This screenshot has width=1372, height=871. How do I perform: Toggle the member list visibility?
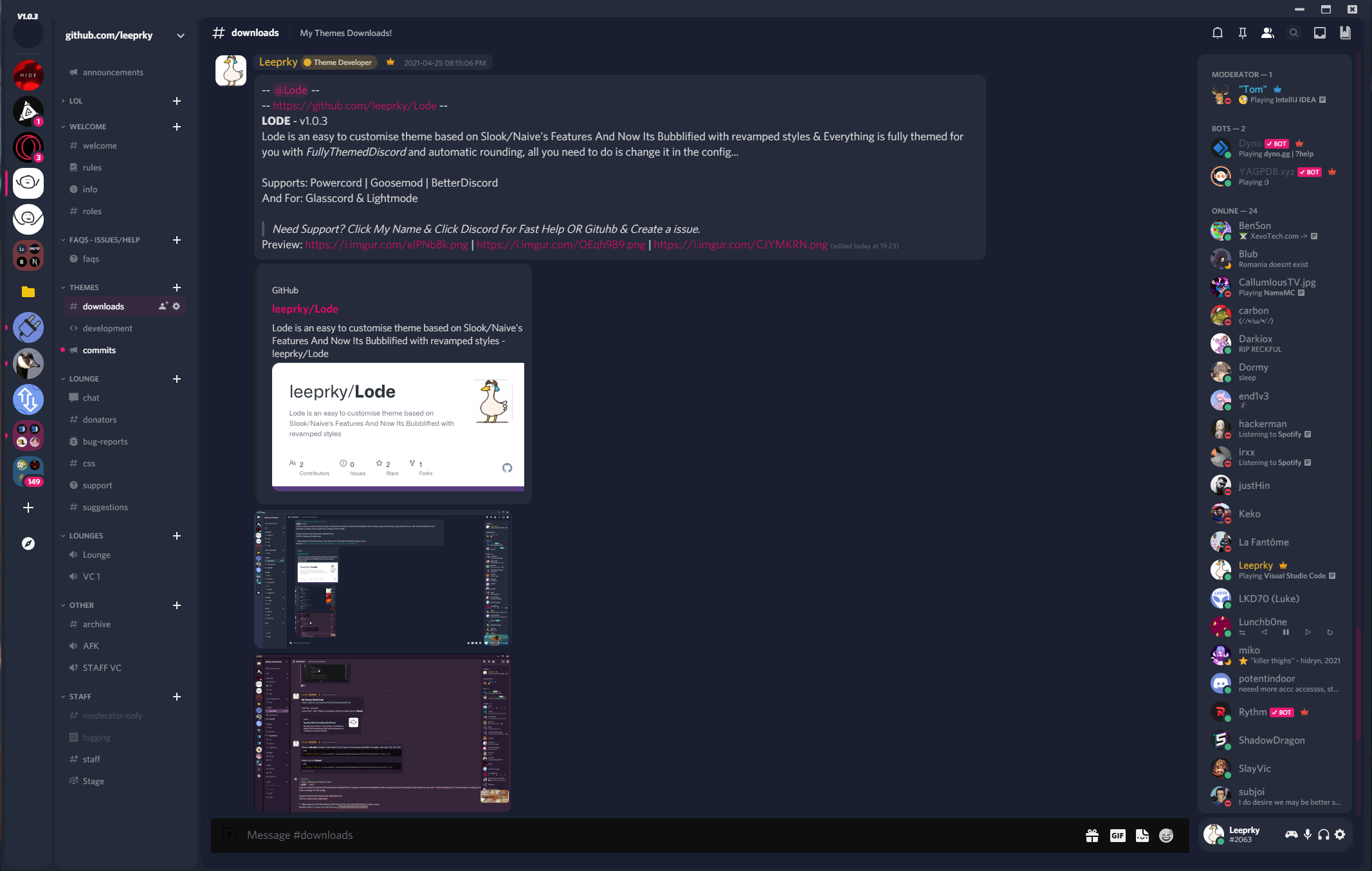coord(1267,33)
